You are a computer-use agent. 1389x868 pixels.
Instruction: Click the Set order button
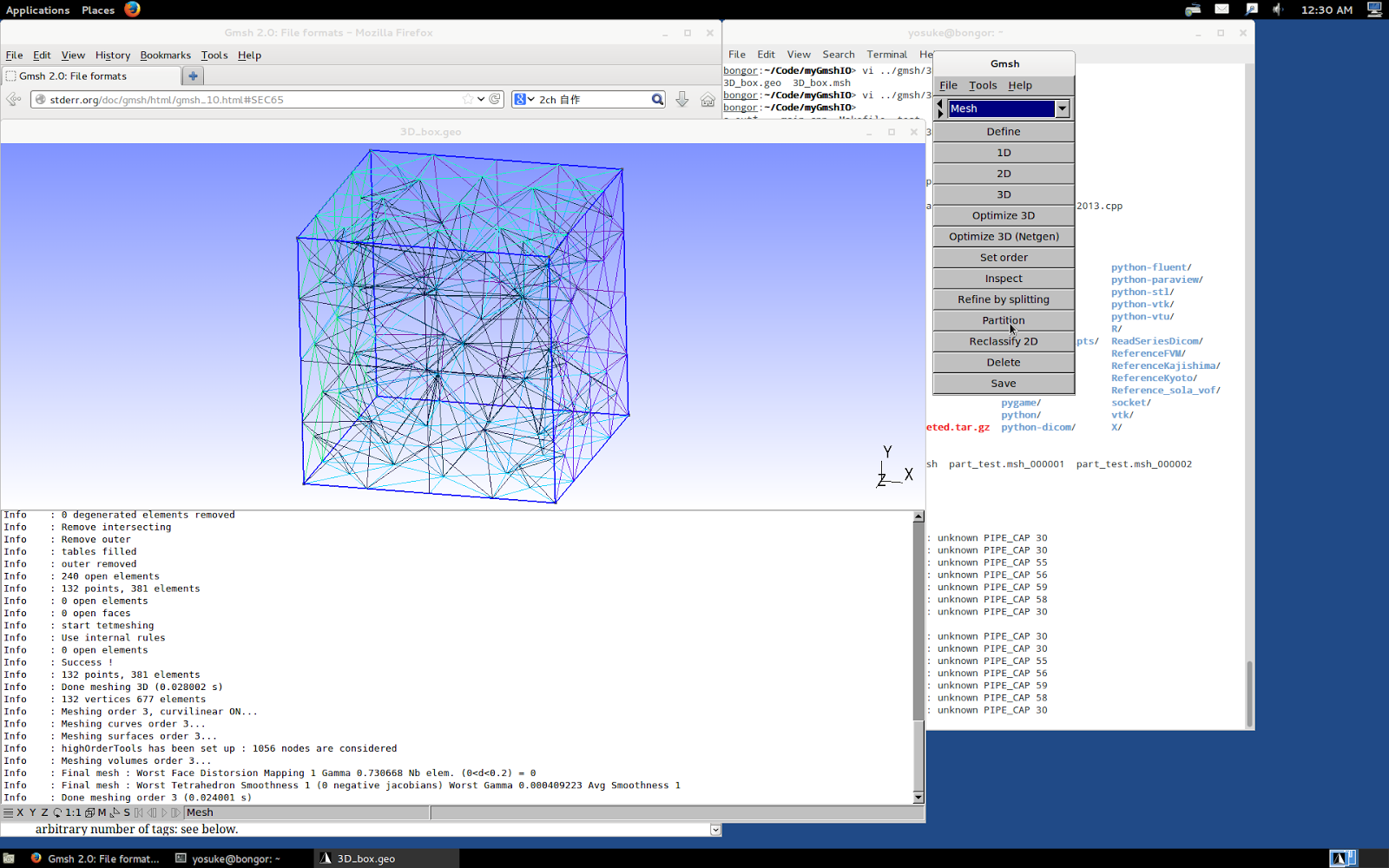pyautogui.click(x=1004, y=258)
